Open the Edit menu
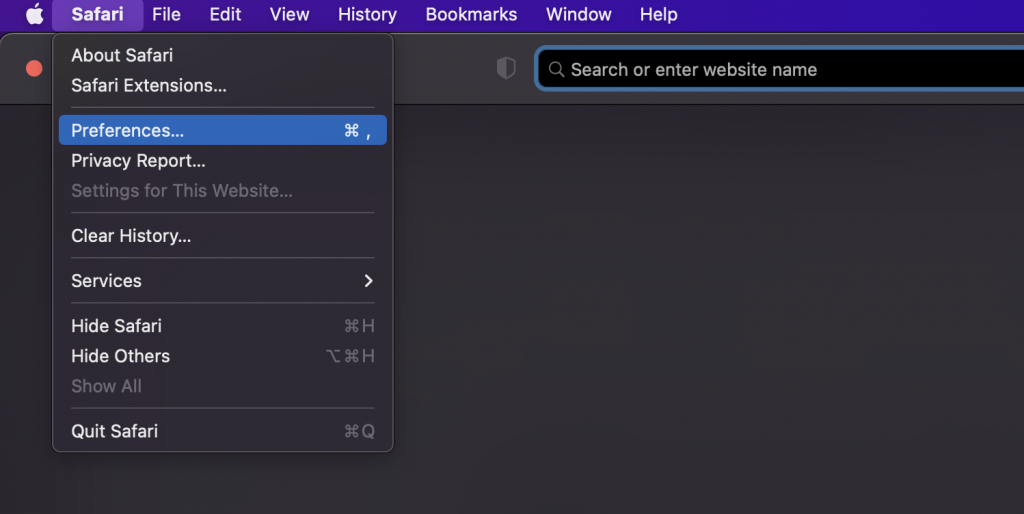Screen dimensions: 1024x514 click(x=225, y=14)
